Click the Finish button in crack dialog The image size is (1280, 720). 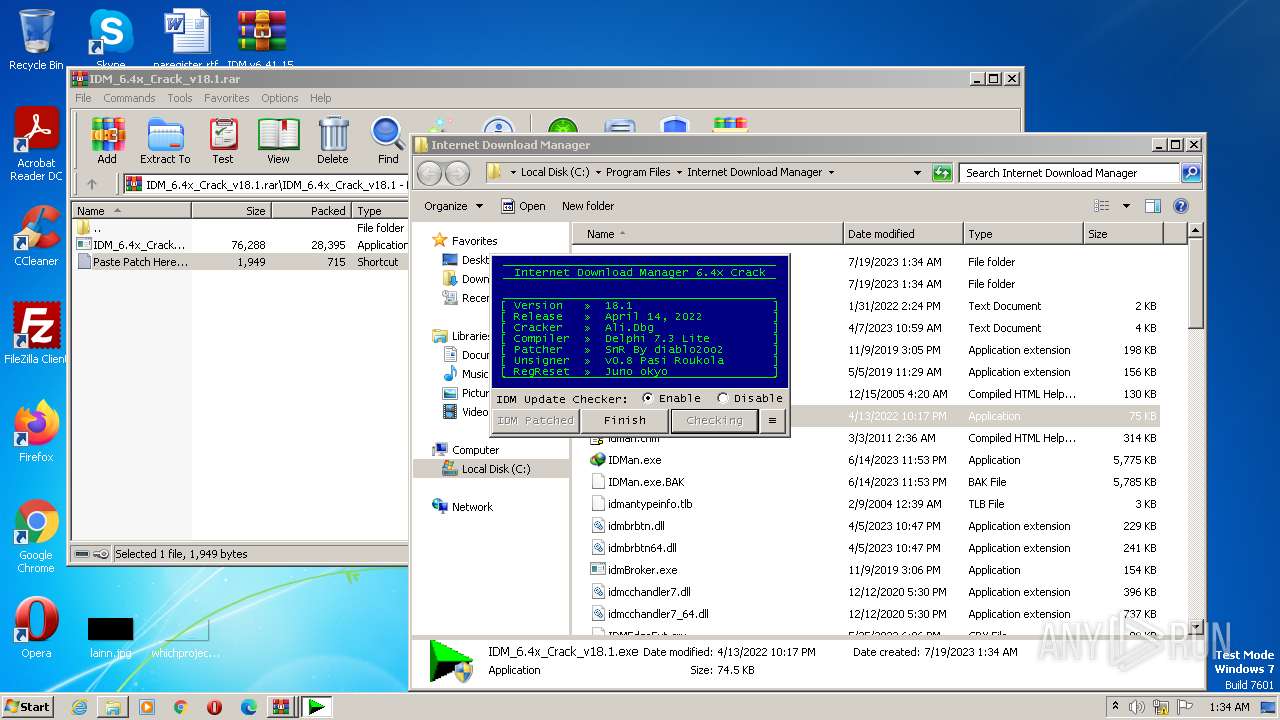[625, 421]
